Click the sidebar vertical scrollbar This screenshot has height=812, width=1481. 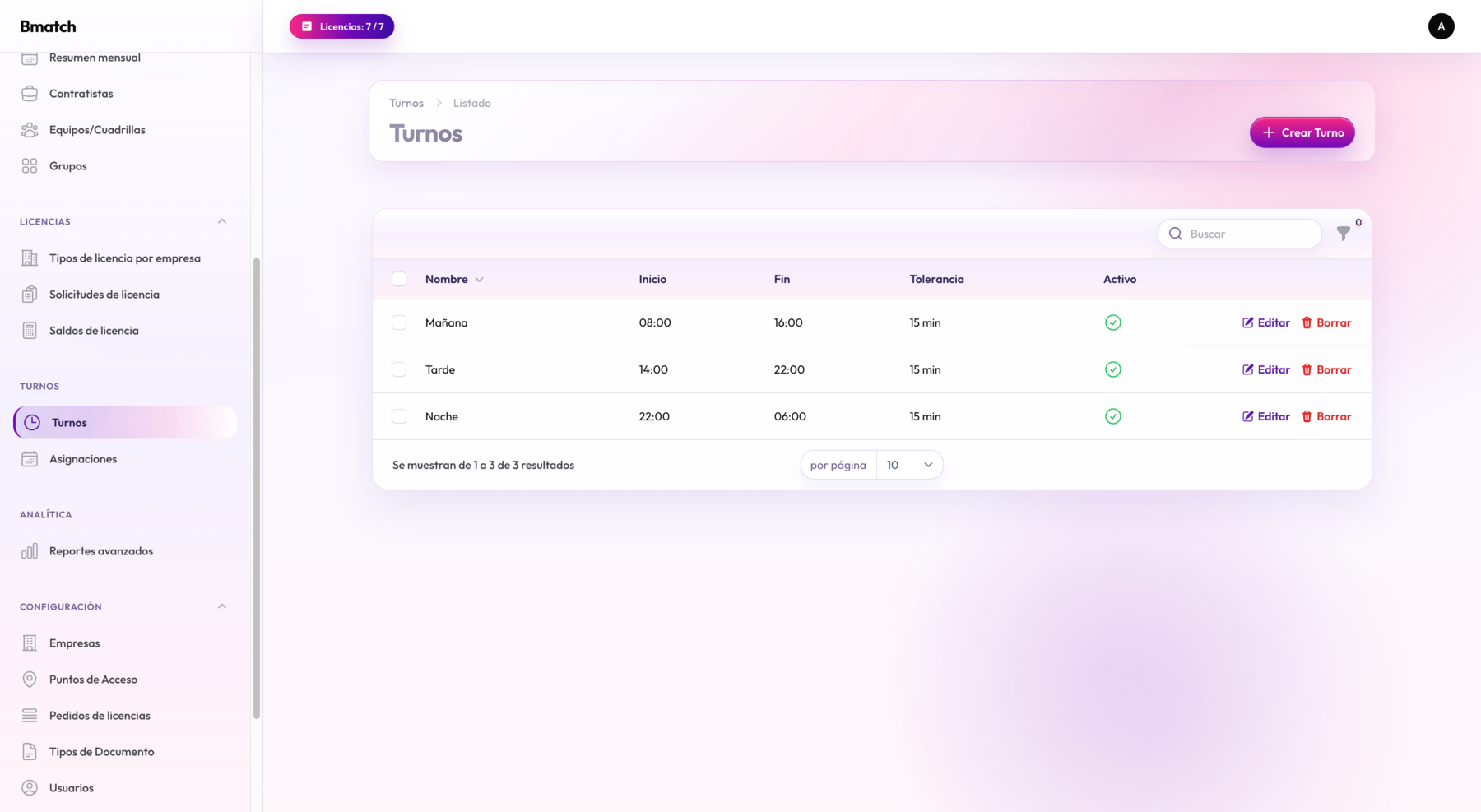coord(257,489)
